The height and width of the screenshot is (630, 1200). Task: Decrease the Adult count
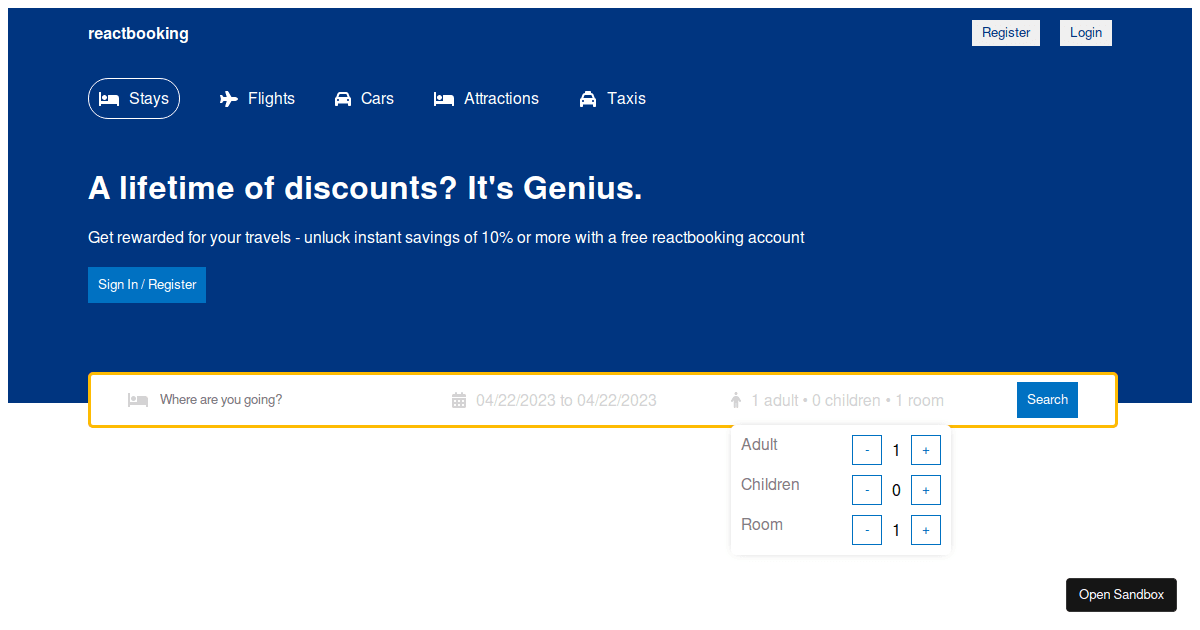pyautogui.click(x=867, y=450)
